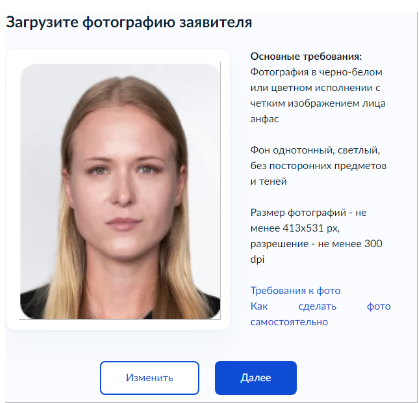419x403 pixels.
Task: Click the Размер фотографий requirement paragraph
Action: [x=316, y=236]
